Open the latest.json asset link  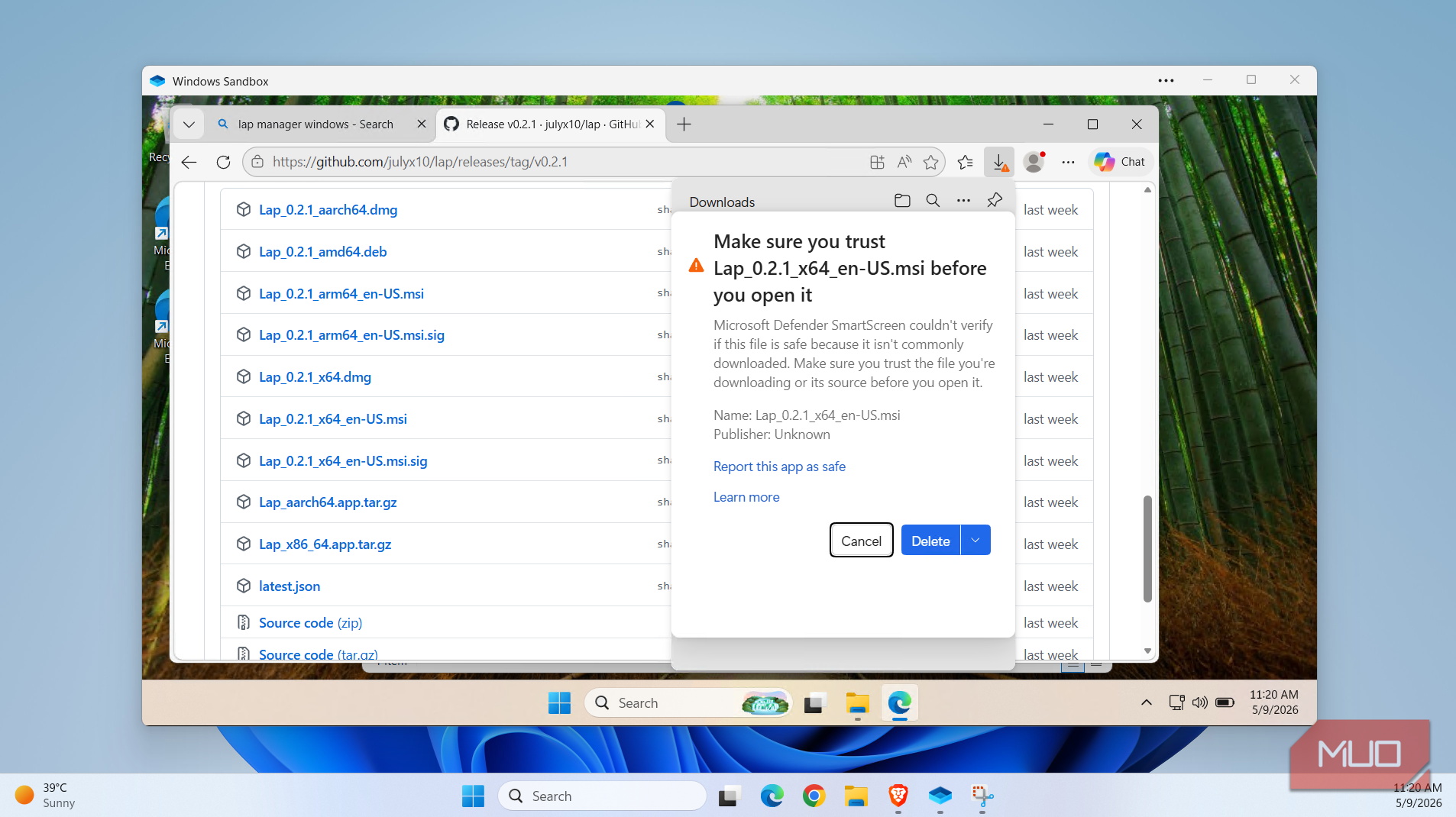tap(290, 586)
